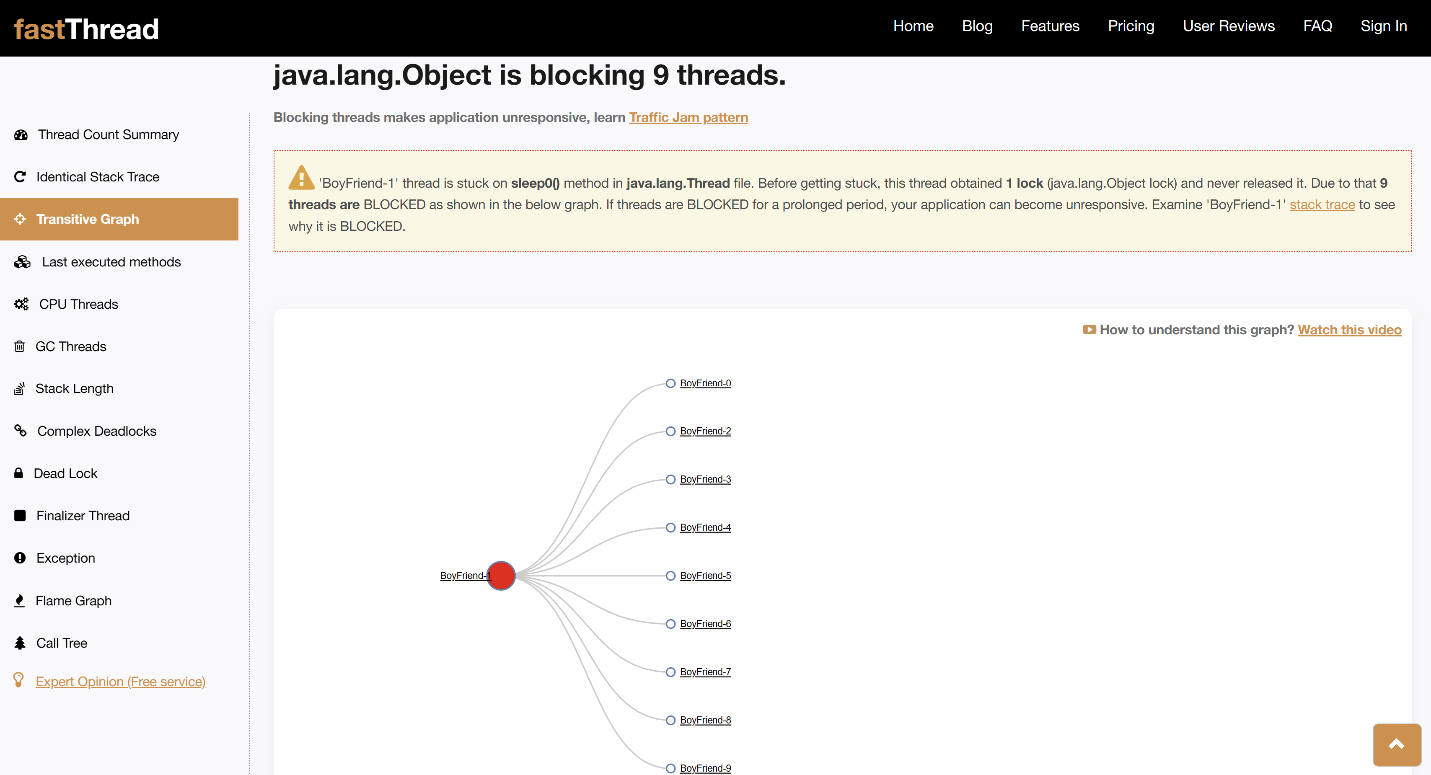Click the warning triangle icon in alert

click(x=301, y=178)
